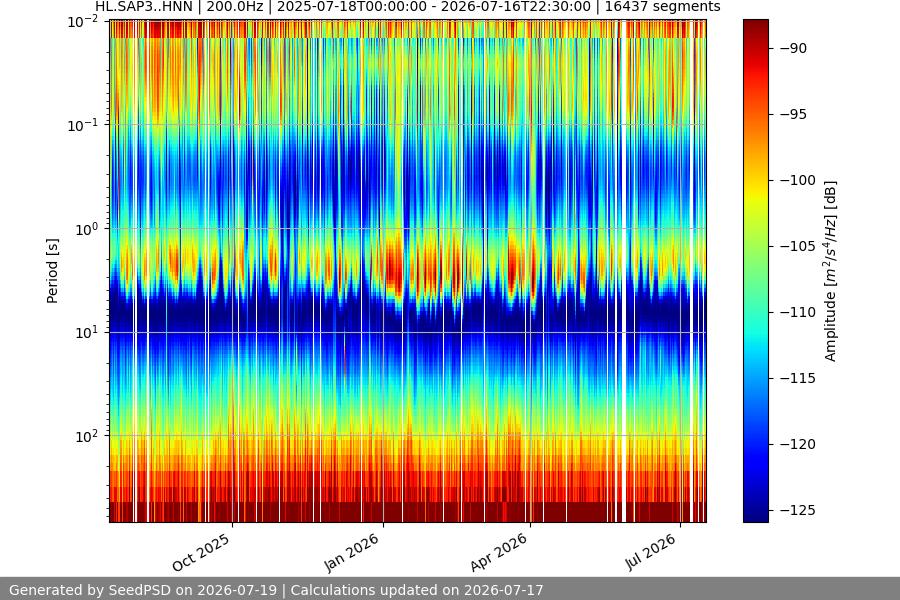Click the colorbar '-115' tick label
900x600 pixels.
(798, 378)
